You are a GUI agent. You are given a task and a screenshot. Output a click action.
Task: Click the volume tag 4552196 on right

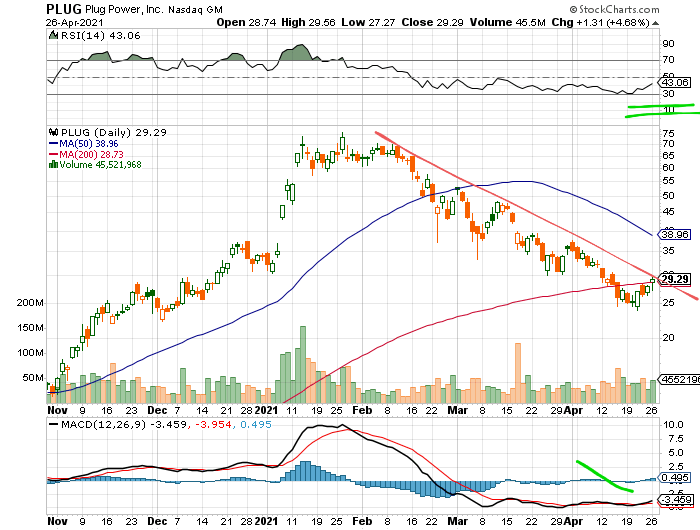pyautogui.click(x=679, y=380)
